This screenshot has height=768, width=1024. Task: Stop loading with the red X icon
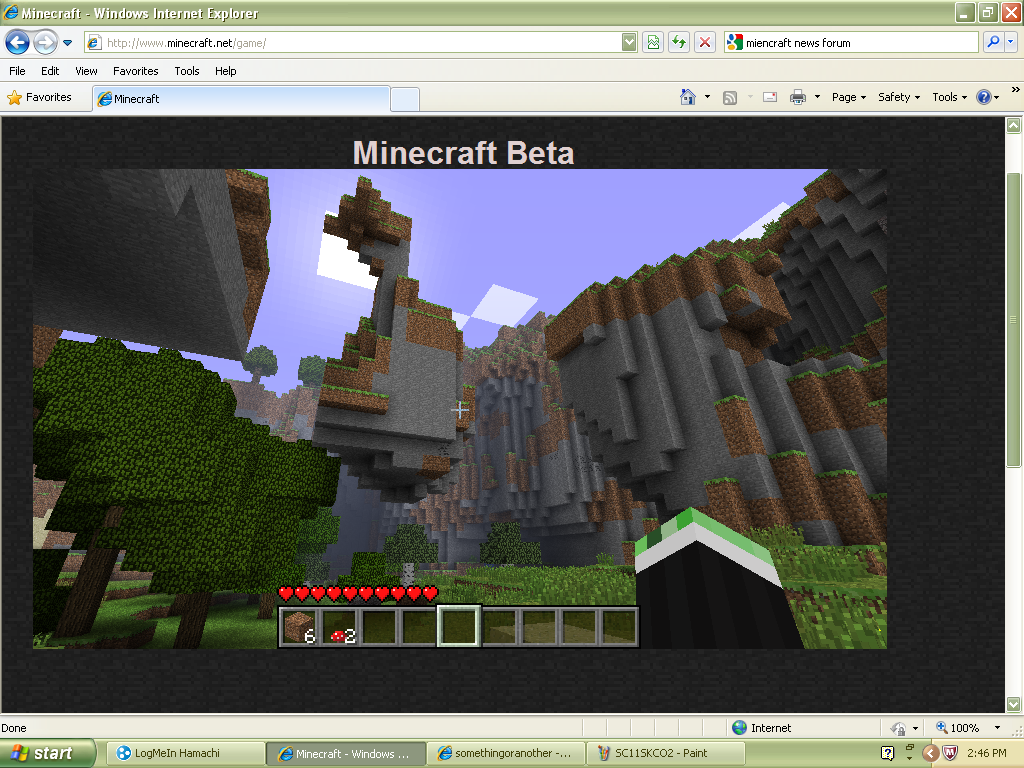[x=705, y=43]
